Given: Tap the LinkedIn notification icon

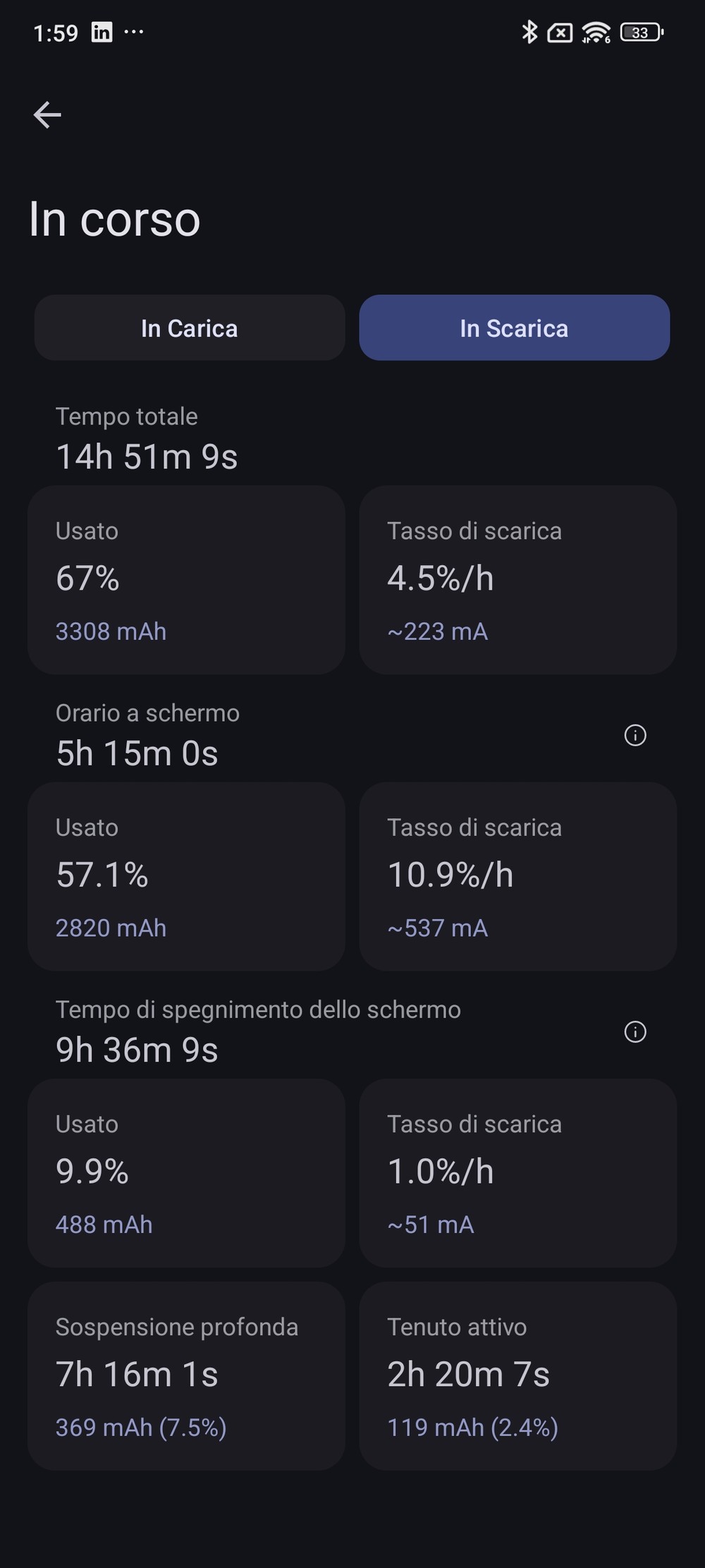Looking at the screenshot, I should click(x=102, y=32).
